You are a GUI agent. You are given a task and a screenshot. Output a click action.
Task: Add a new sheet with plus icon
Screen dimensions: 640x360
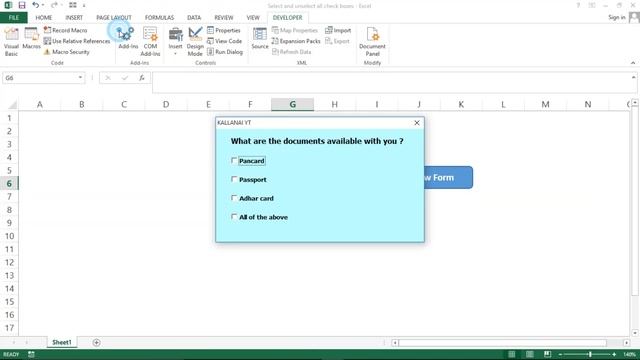[96, 342]
